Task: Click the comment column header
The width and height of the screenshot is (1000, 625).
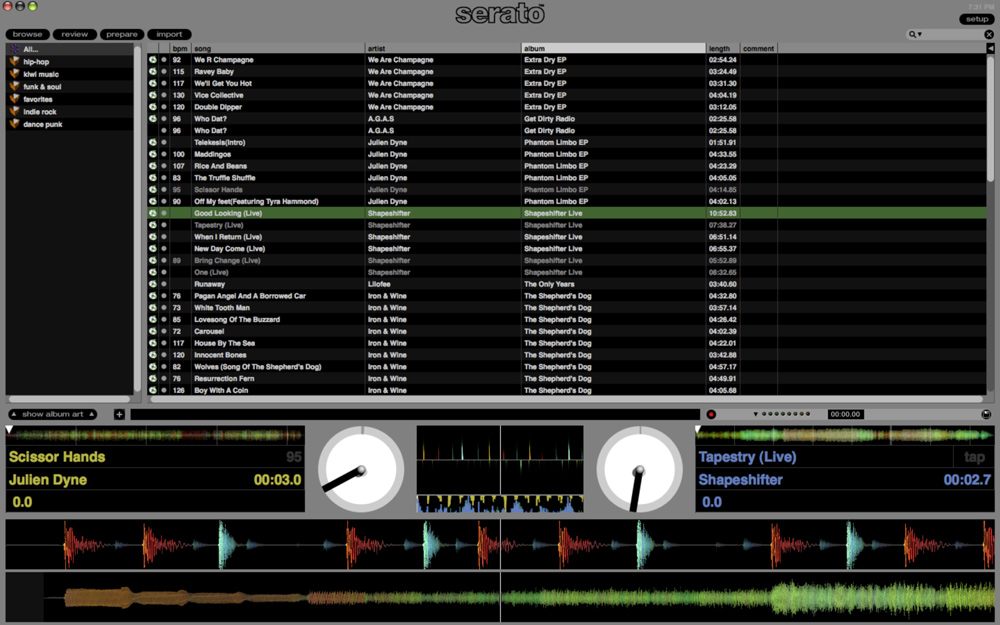Action: tap(758, 48)
